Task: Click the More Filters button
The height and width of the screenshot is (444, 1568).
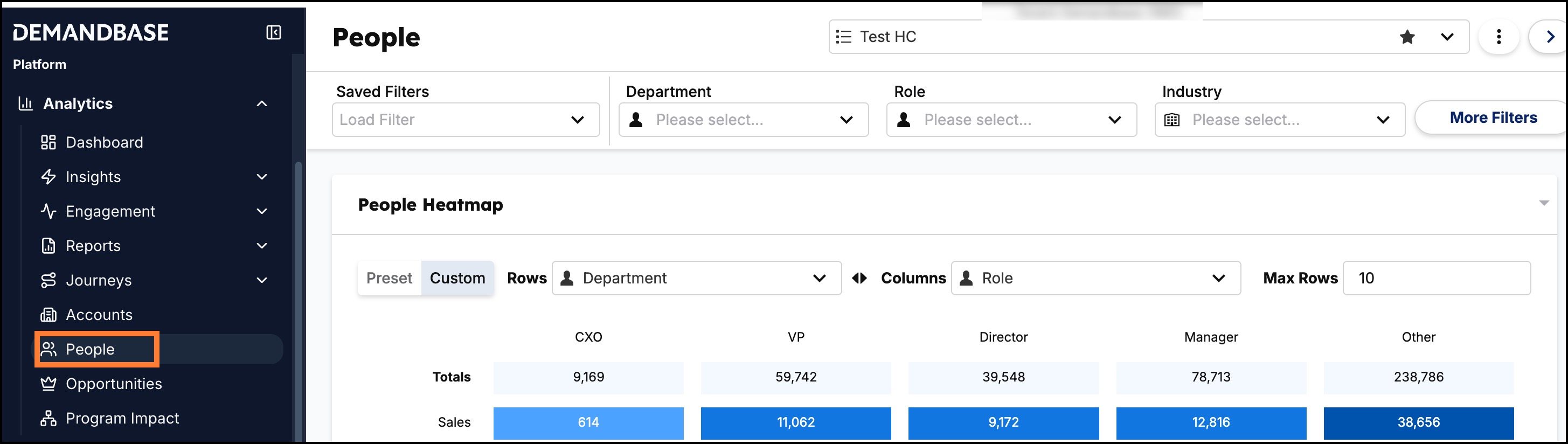Action: 1493,117
